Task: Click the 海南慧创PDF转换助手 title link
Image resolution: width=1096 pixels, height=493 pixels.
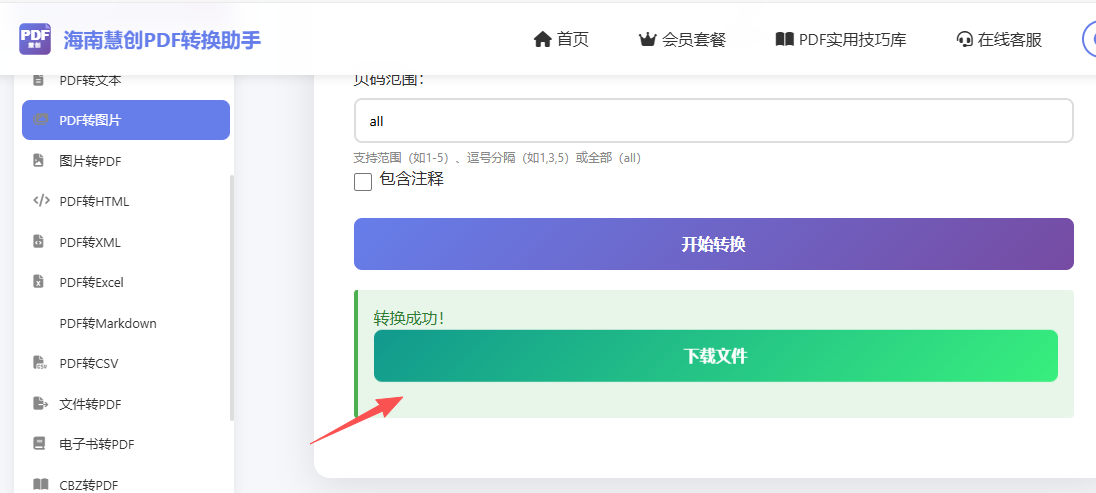Action: (x=162, y=40)
